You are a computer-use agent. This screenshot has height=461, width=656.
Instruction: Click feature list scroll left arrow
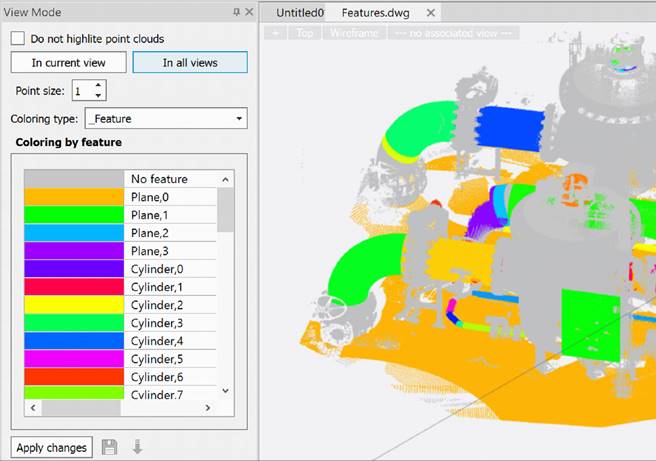(x=33, y=407)
